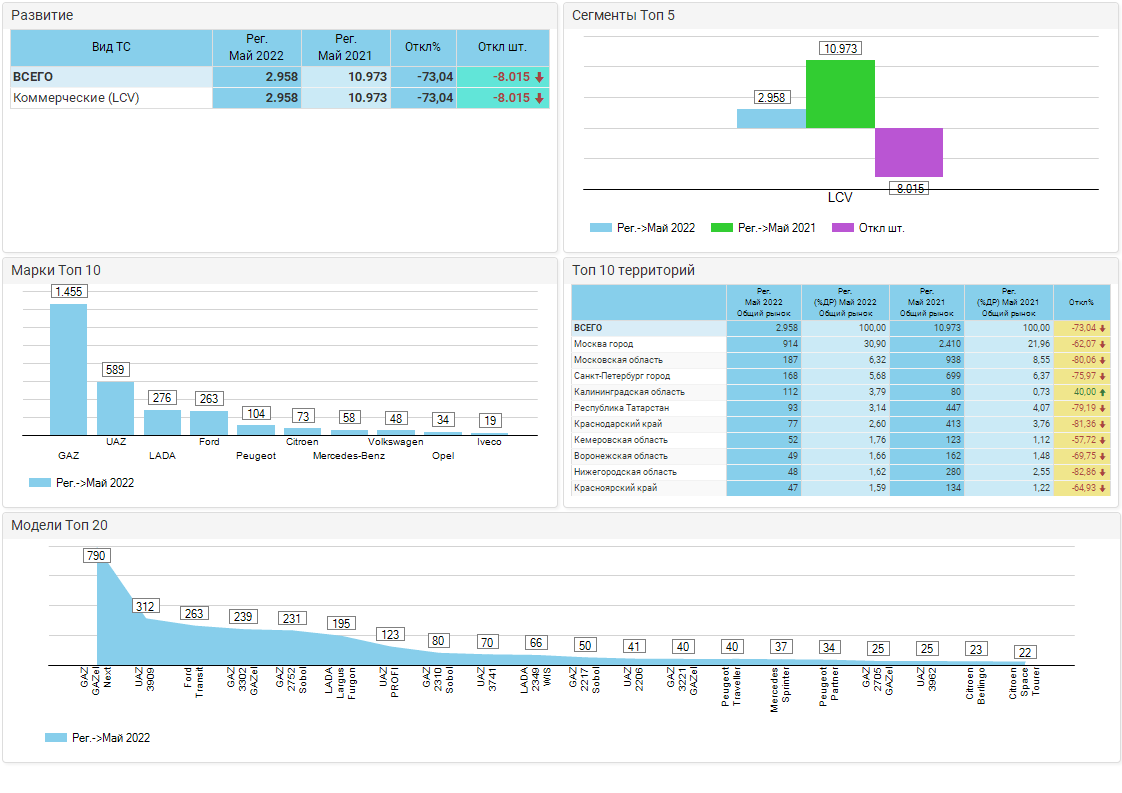This screenshot has width=1122, height=793.
Task: Select the Республика Татарстан row label
Action: [615, 408]
